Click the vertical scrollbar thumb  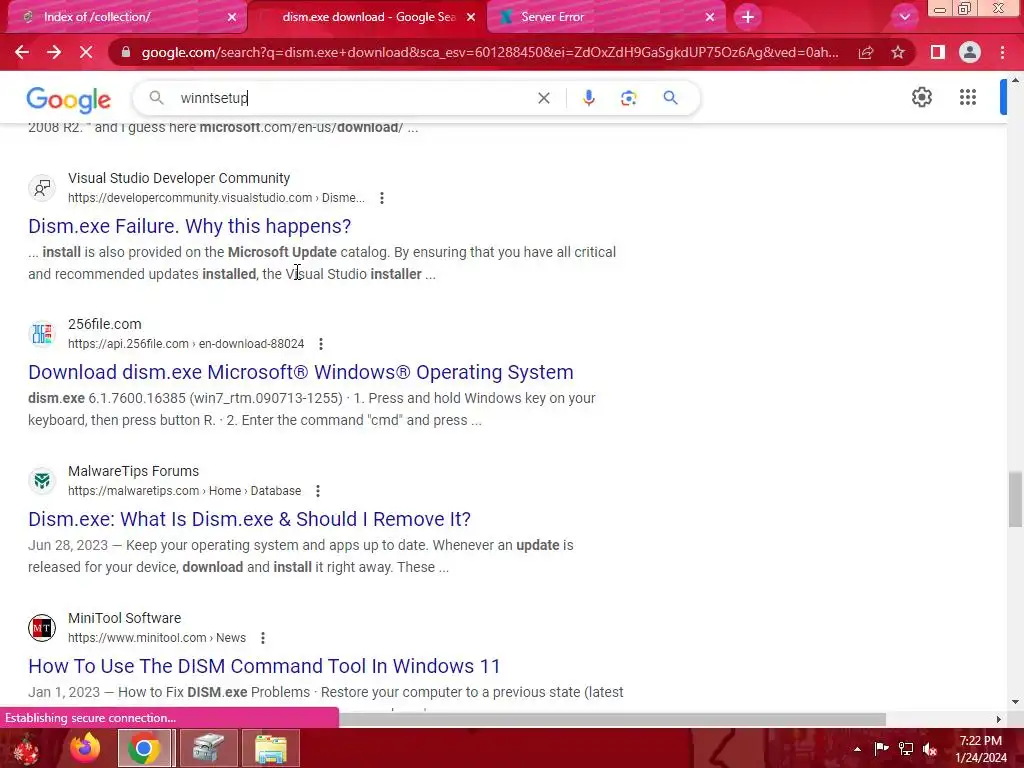(x=1015, y=500)
